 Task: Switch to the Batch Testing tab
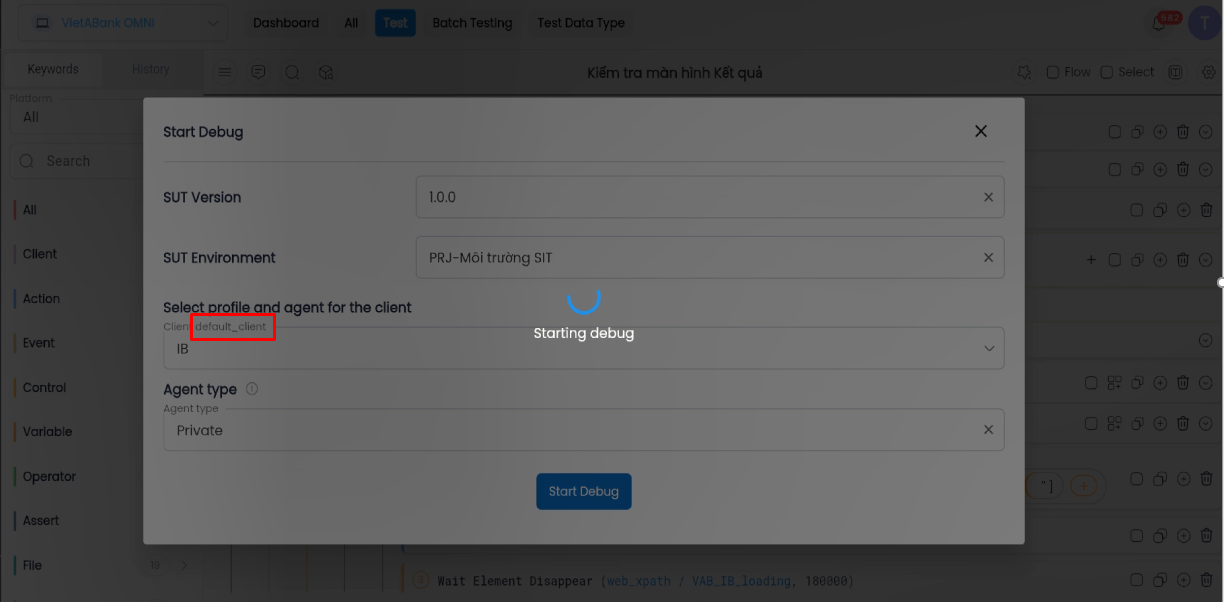pos(472,23)
